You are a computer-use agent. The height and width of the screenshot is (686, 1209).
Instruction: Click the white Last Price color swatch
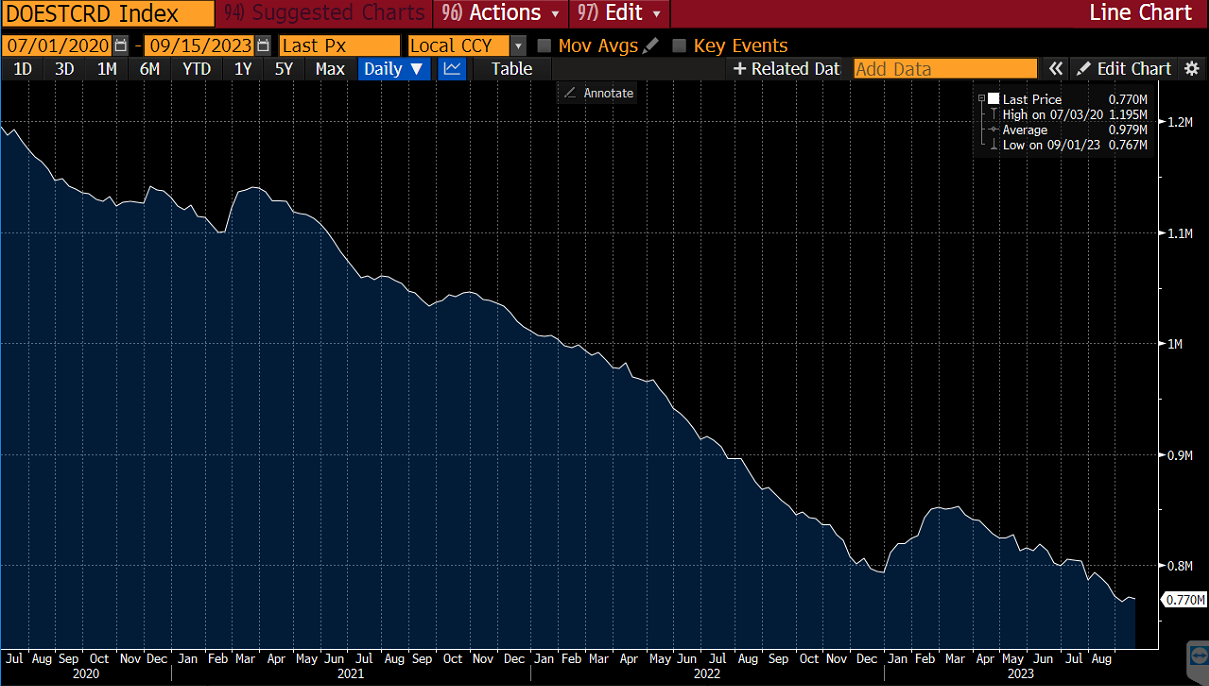point(994,99)
